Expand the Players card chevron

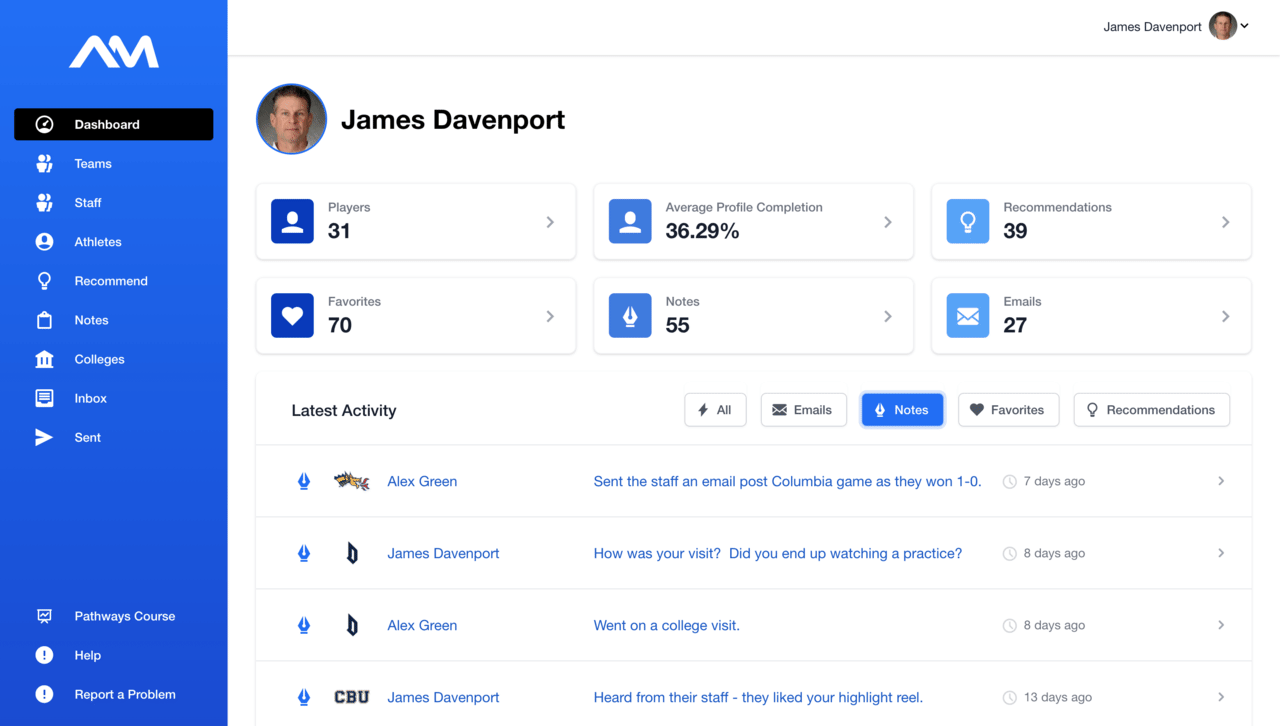[x=550, y=222]
